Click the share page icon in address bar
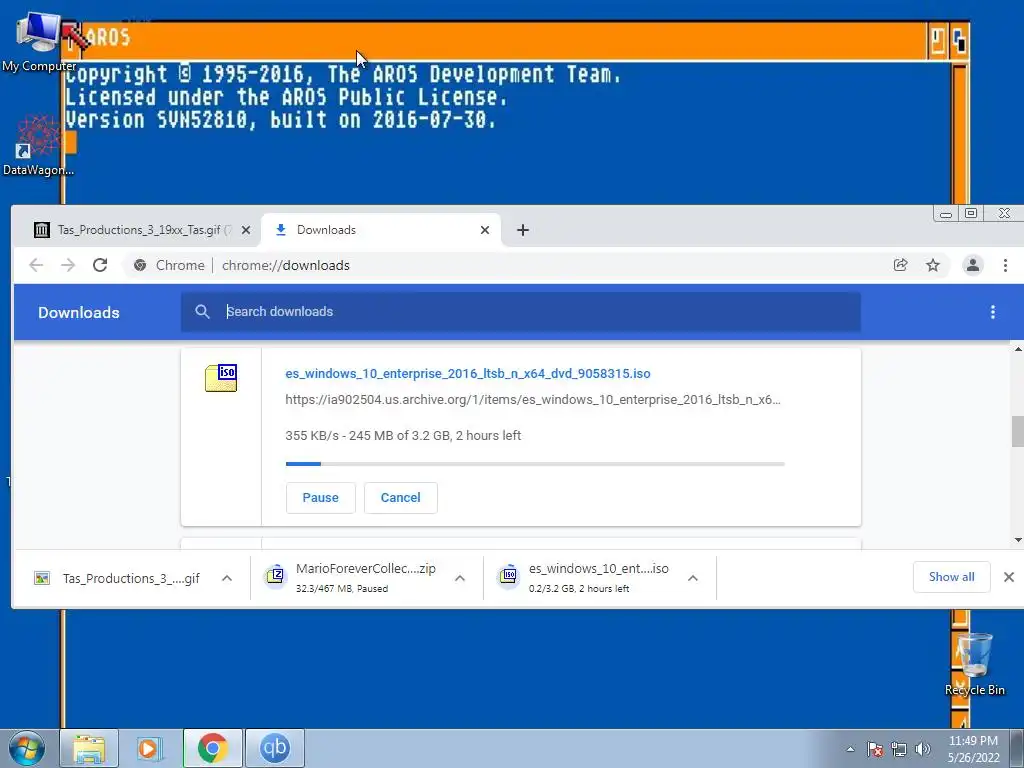This screenshot has width=1024, height=768. 901,265
